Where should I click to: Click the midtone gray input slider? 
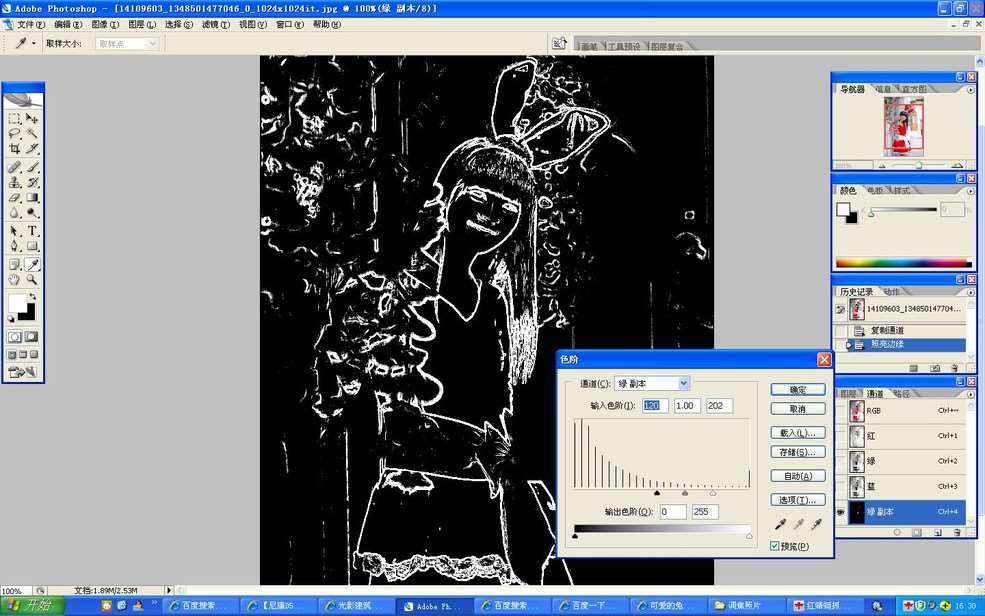[x=685, y=492]
